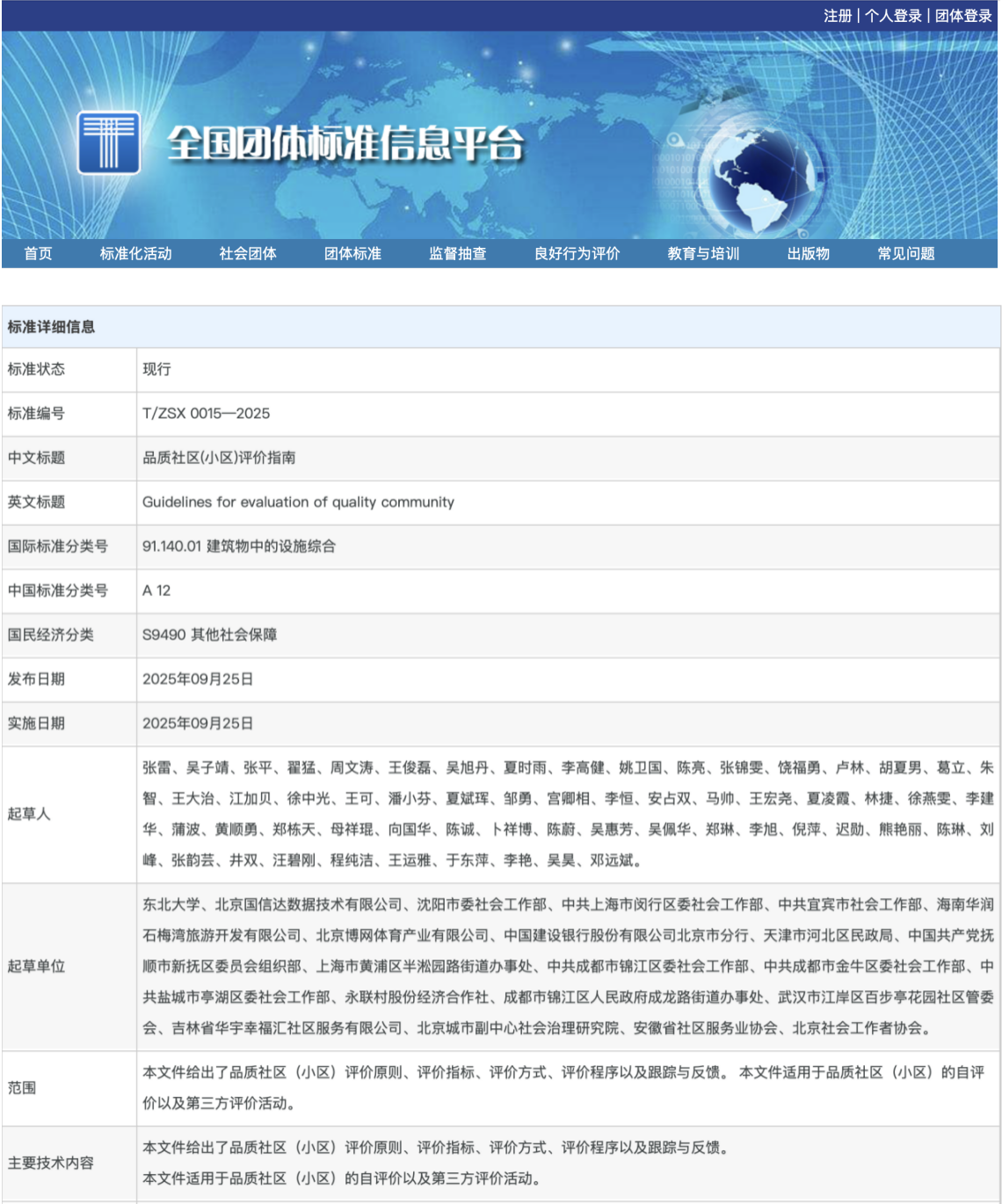
Task: Click the English title Guidelines for evaluation text
Action: [298, 502]
